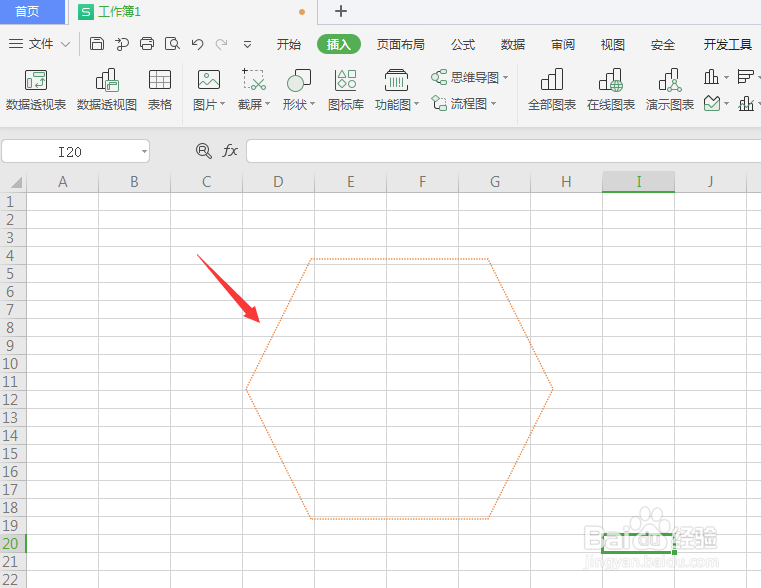Expand the quick access toolbar customize arrow
This screenshot has width=761, height=588.
pyautogui.click(x=247, y=45)
